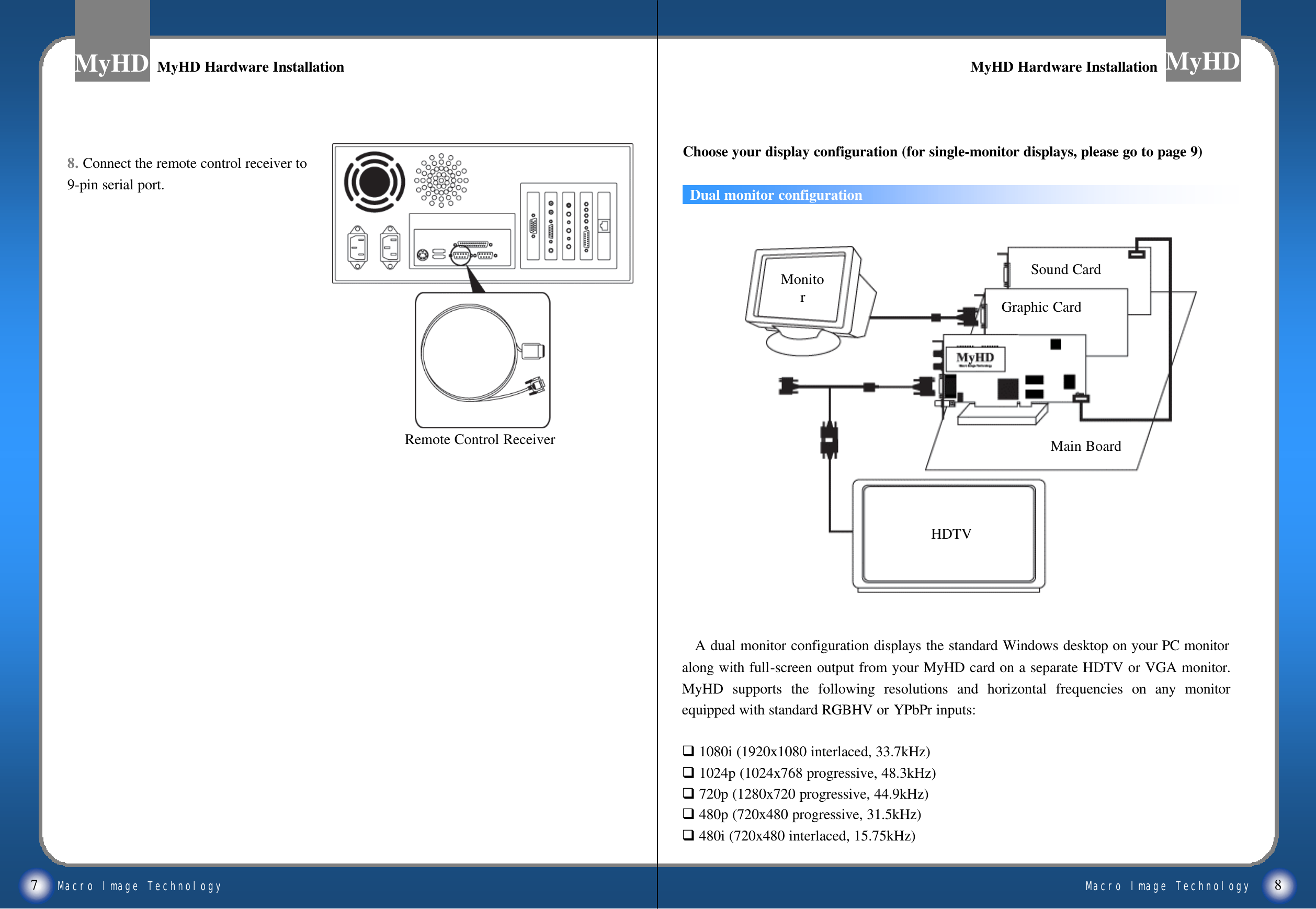Image resolution: width=1316 pixels, height=909 pixels.
Task: Click the checkbox beside 480p resolution
Action: click(688, 813)
